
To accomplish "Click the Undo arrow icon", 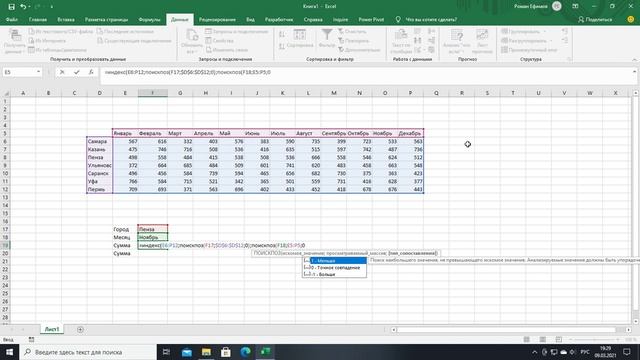I will click(x=23, y=7).
